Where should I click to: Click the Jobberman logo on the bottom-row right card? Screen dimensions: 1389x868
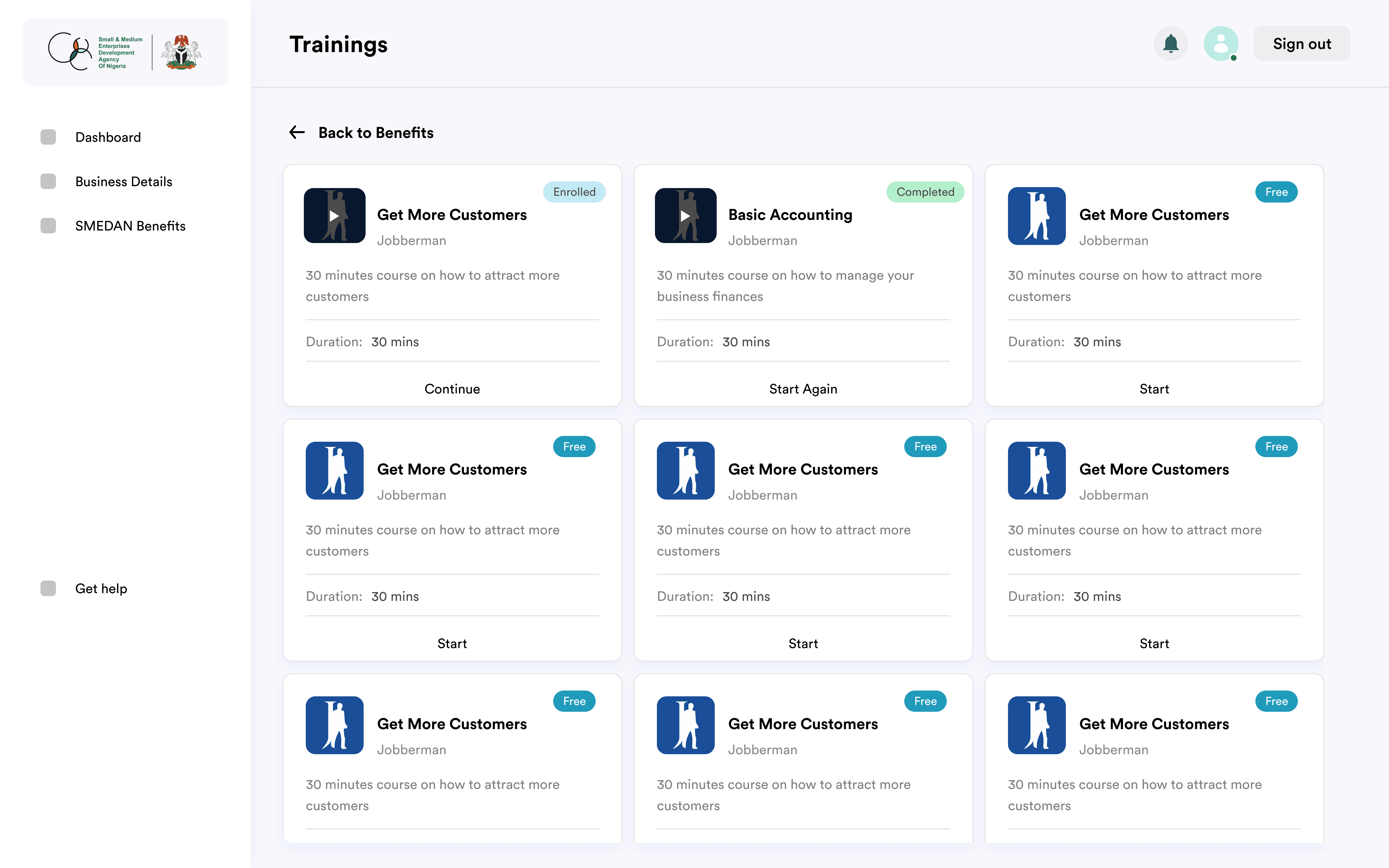(x=1037, y=725)
